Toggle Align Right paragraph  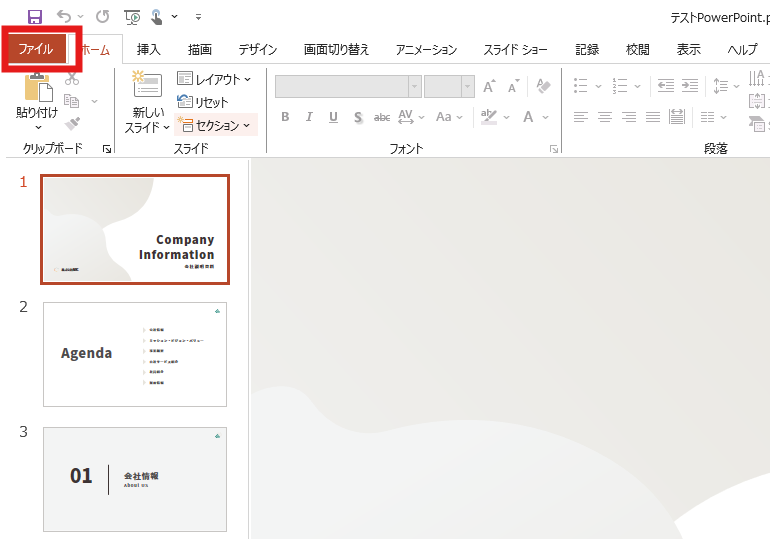(x=629, y=117)
